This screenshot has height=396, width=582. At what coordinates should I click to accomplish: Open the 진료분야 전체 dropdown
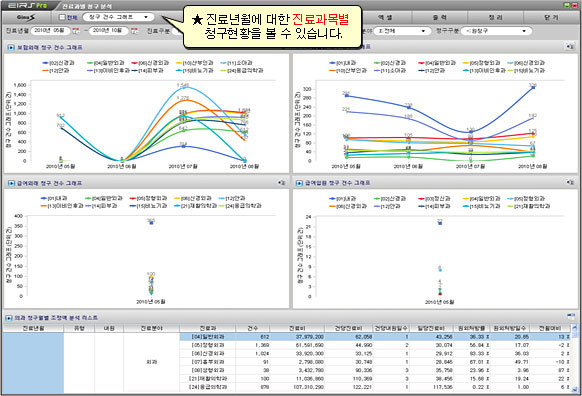click(402, 31)
